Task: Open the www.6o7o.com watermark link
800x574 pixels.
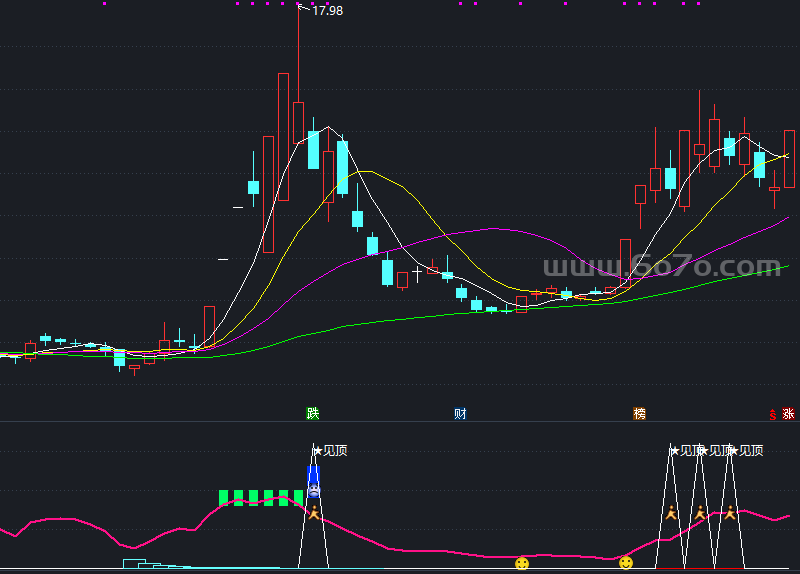Action: [x=661, y=267]
